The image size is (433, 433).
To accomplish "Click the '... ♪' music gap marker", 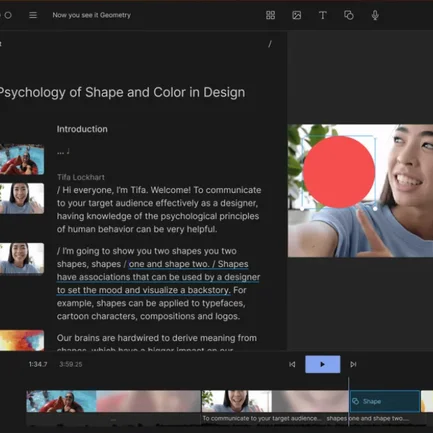I will [x=63, y=152].
